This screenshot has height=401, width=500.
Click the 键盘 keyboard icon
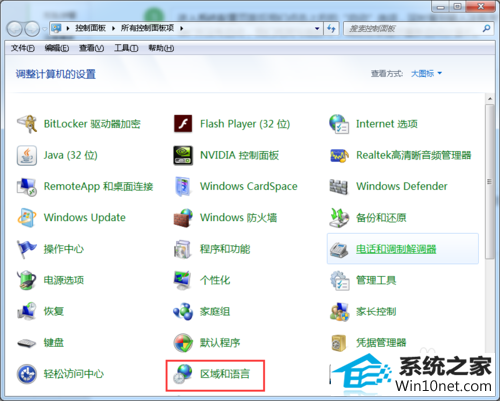tap(27, 343)
